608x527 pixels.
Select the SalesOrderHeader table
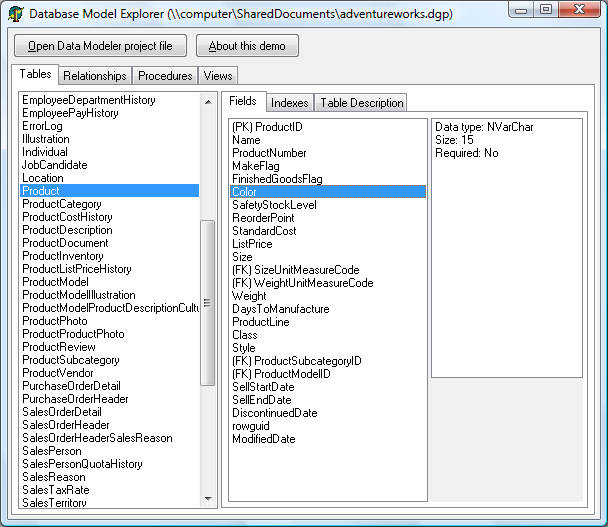tap(66, 425)
